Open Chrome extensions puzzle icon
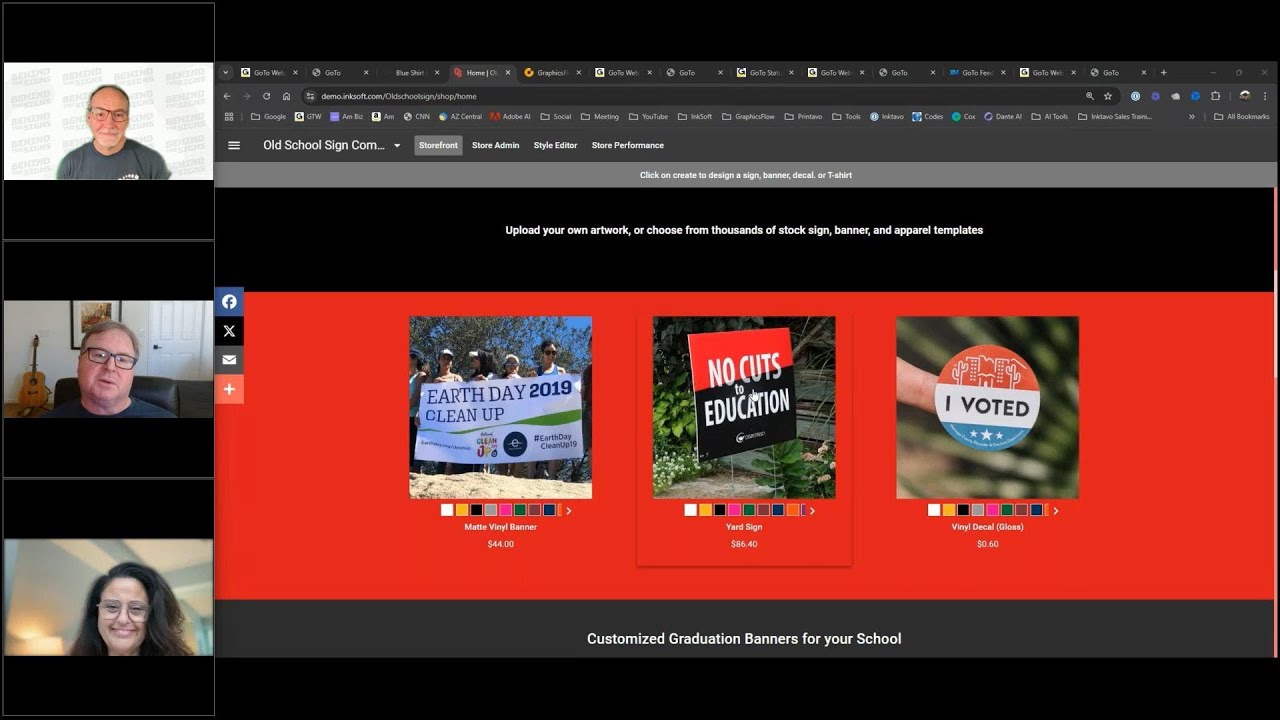The image size is (1280, 720). [1215, 96]
